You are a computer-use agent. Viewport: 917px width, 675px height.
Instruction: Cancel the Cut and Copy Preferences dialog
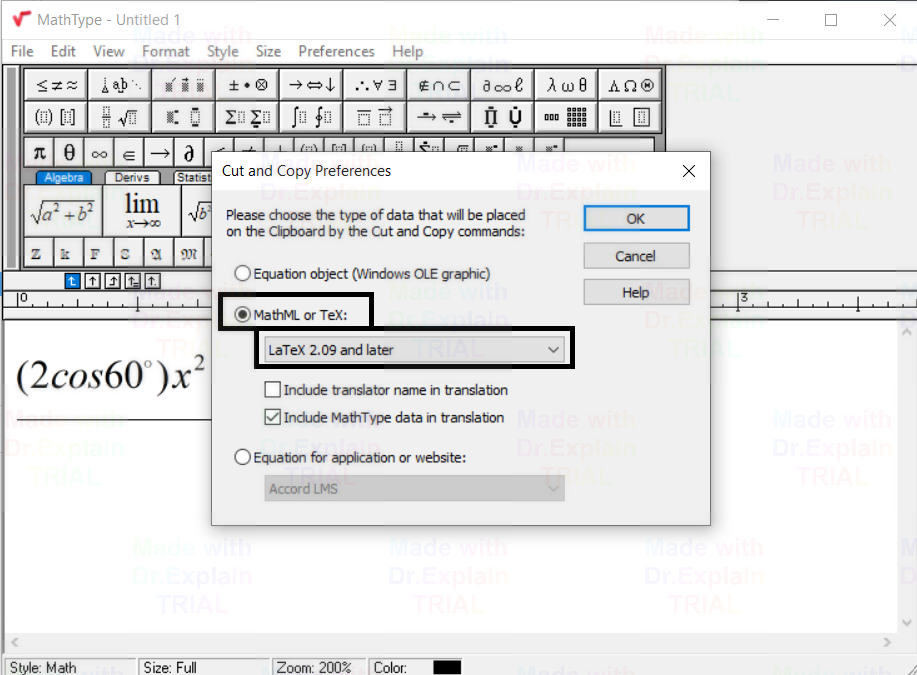tap(636, 256)
